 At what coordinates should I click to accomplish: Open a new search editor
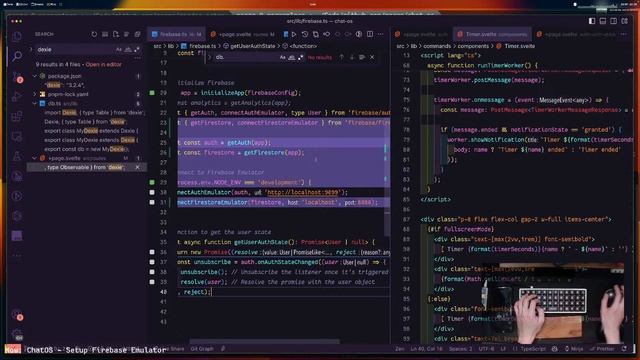(x=116, y=34)
